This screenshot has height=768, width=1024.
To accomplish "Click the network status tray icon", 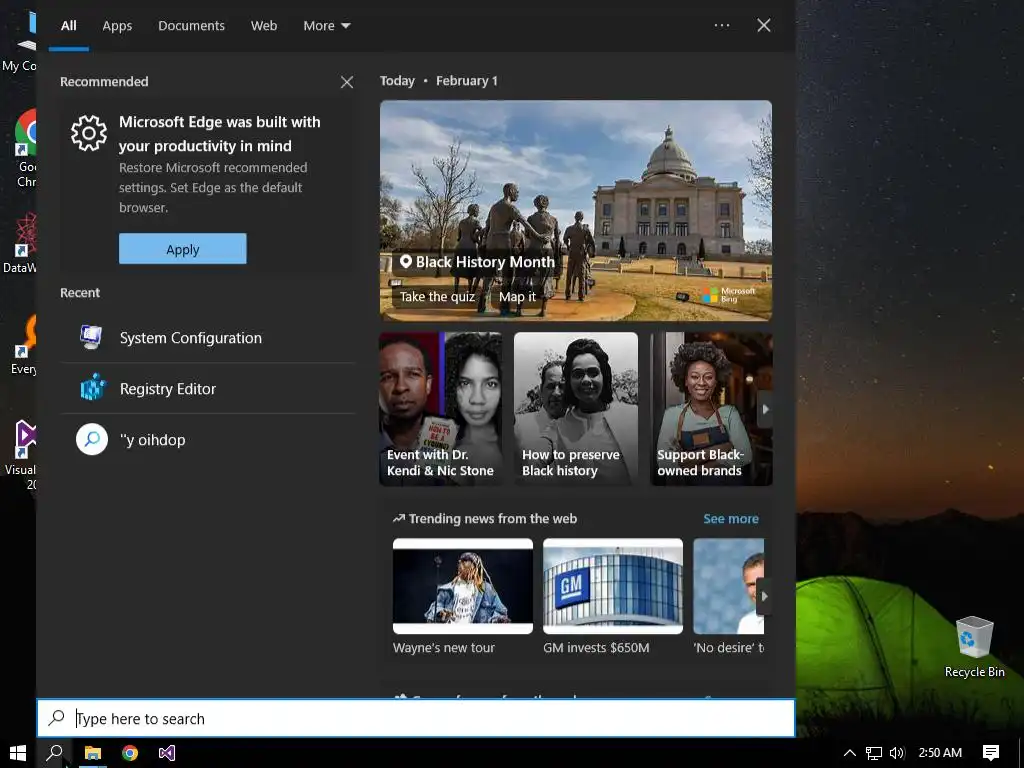I will tap(874, 753).
